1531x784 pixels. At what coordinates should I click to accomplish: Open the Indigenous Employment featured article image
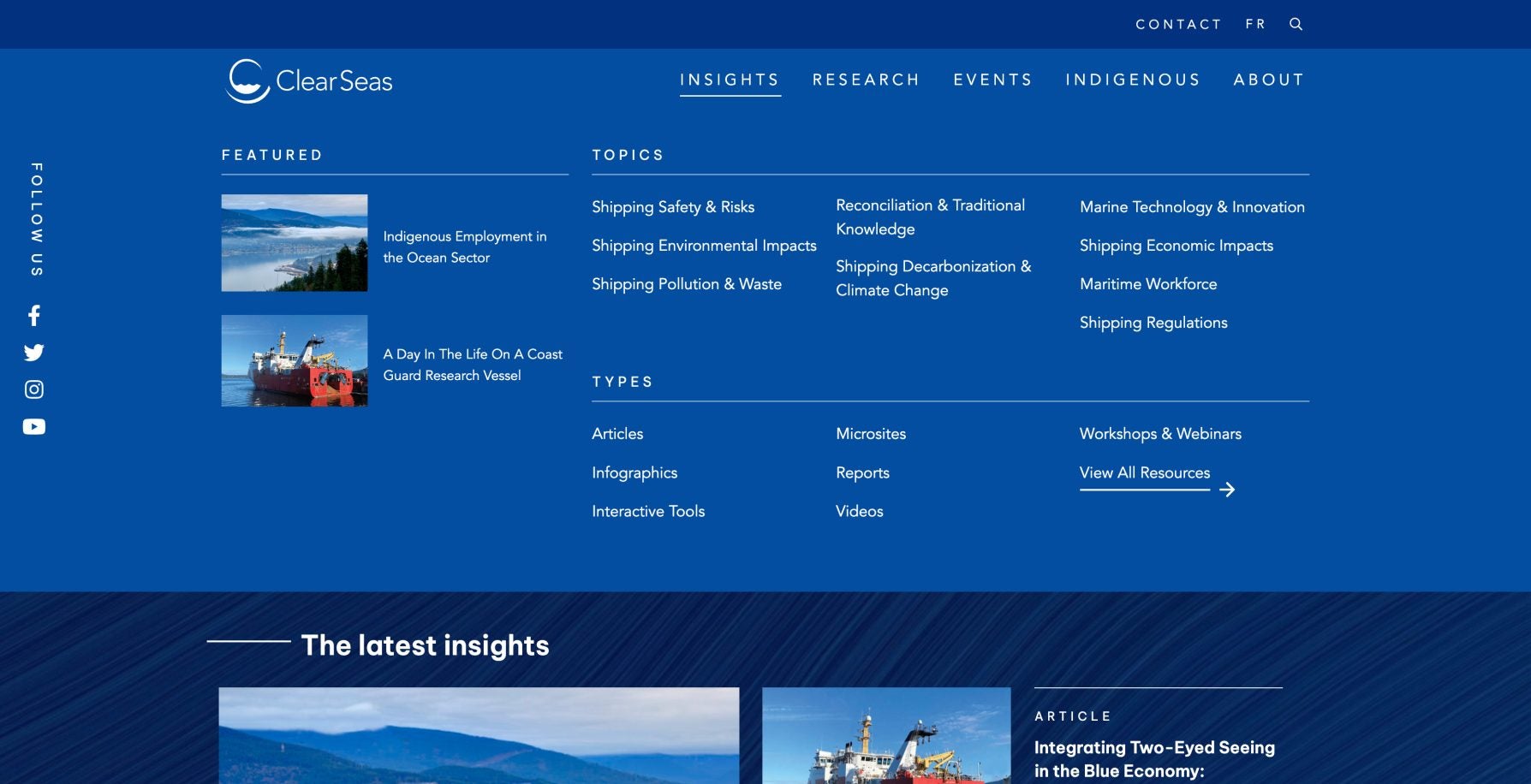point(294,242)
